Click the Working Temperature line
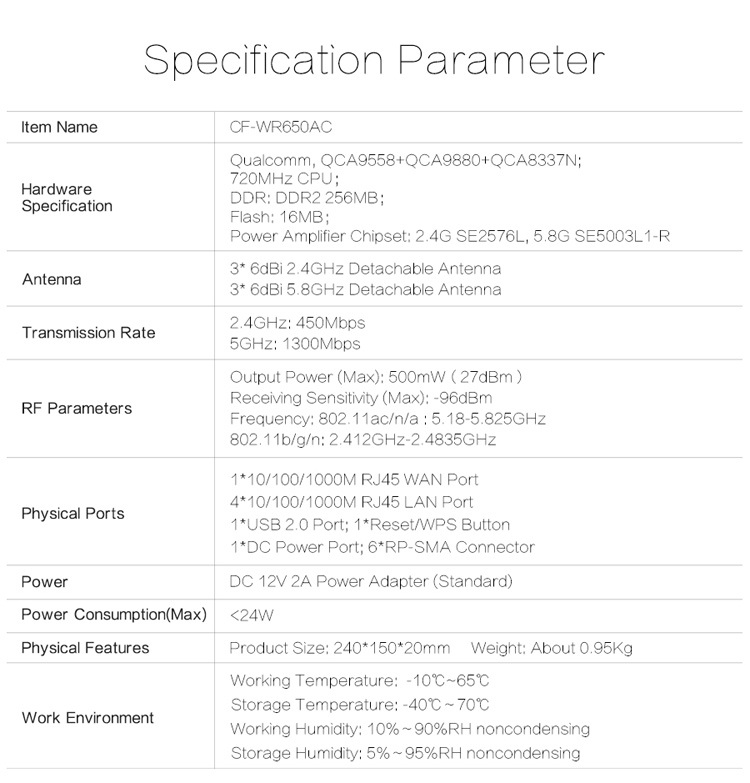 [x=360, y=681]
